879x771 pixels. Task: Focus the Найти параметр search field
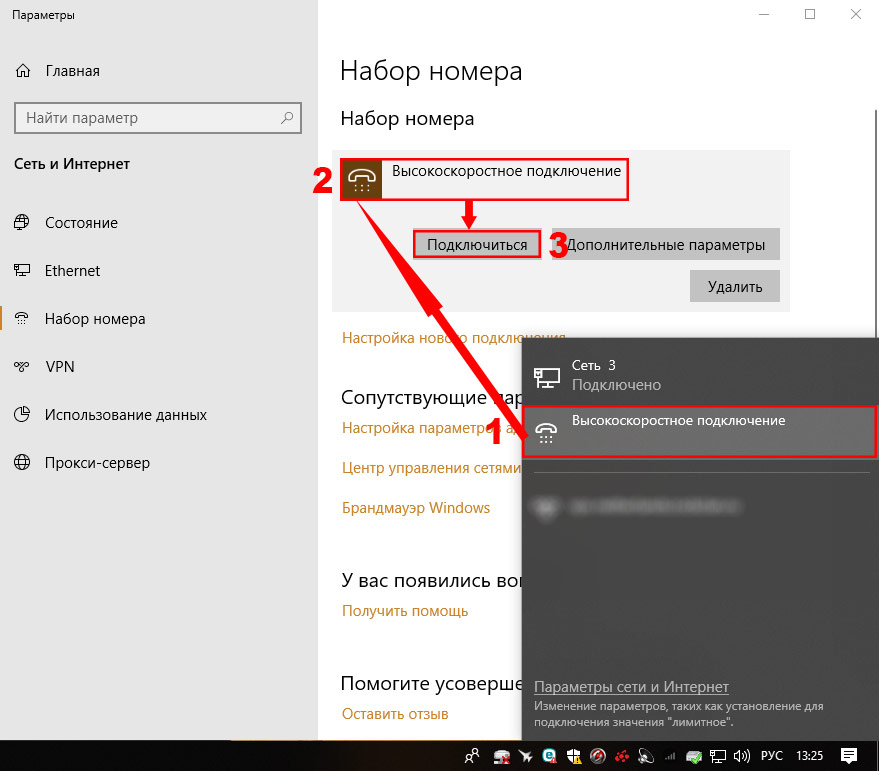pyautogui.click(x=158, y=118)
